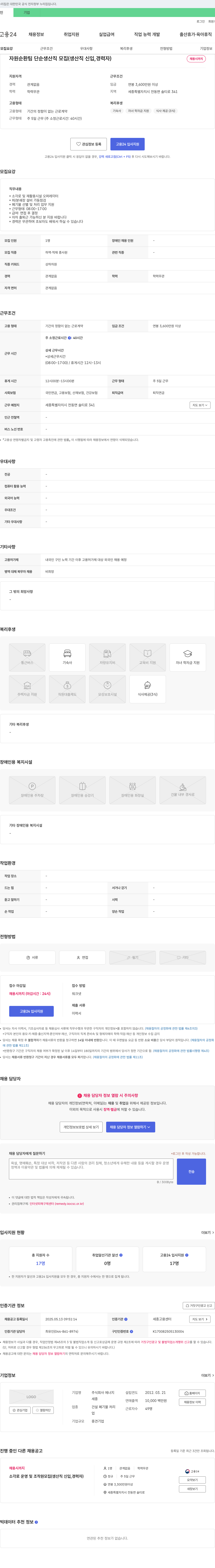This screenshot has width=215, height=1568.
Task: Select the 건물 내부 경사로 icon
Action: click(183, 790)
